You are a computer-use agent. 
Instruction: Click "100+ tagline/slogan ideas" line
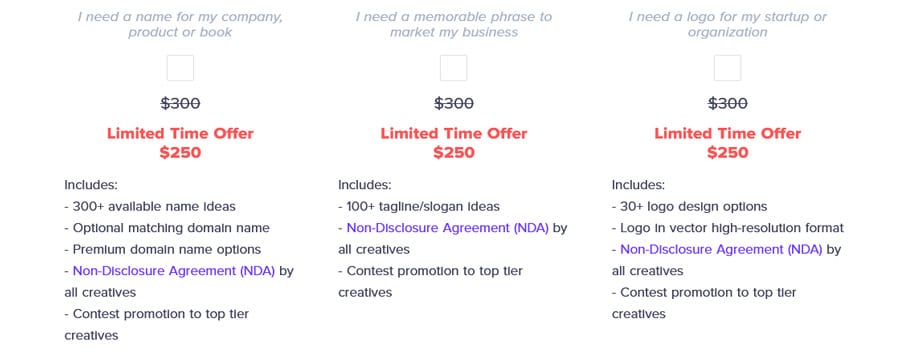coord(419,206)
